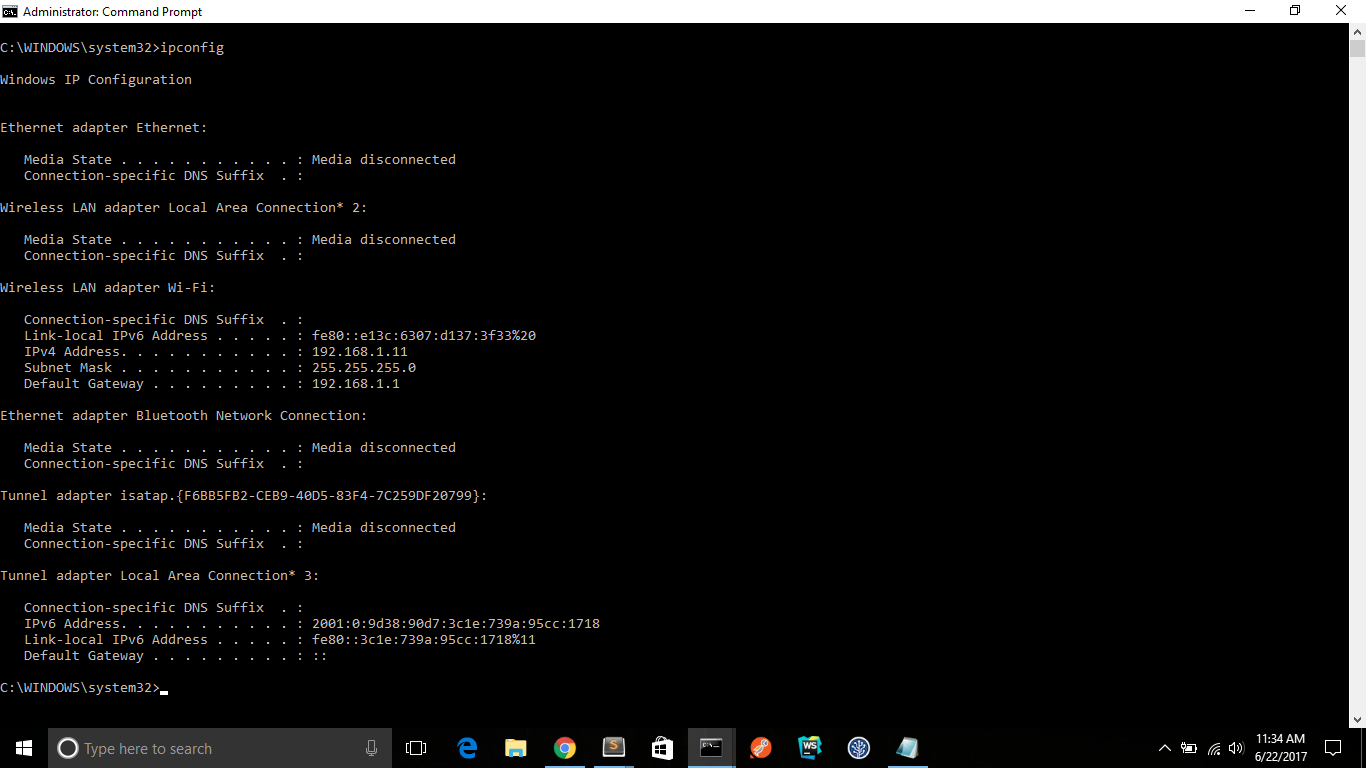Click the volume speaker tray icon
The image size is (1366, 768).
(x=1236, y=748)
